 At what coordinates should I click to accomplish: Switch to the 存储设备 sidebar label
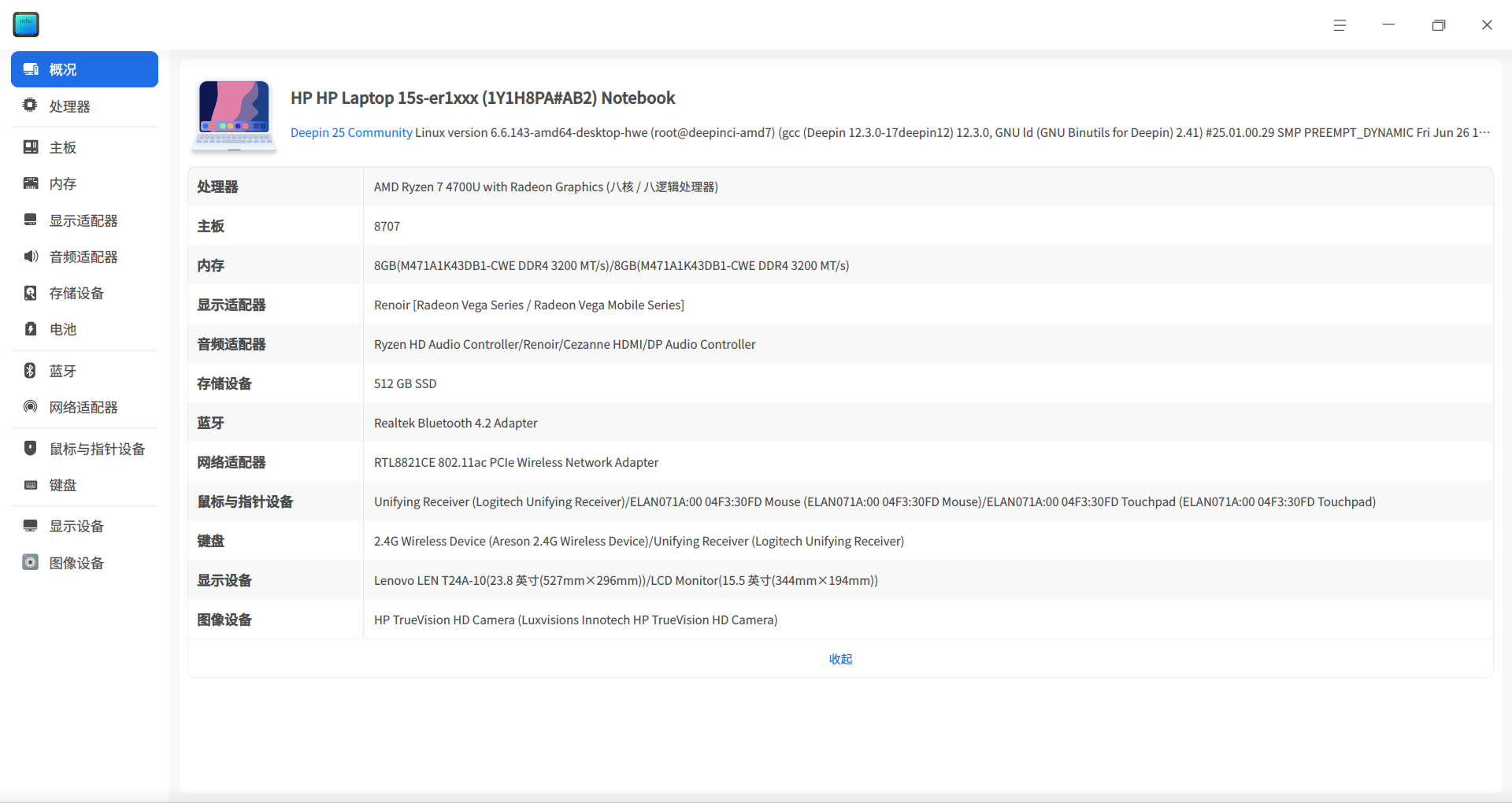click(x=76, y=293)
